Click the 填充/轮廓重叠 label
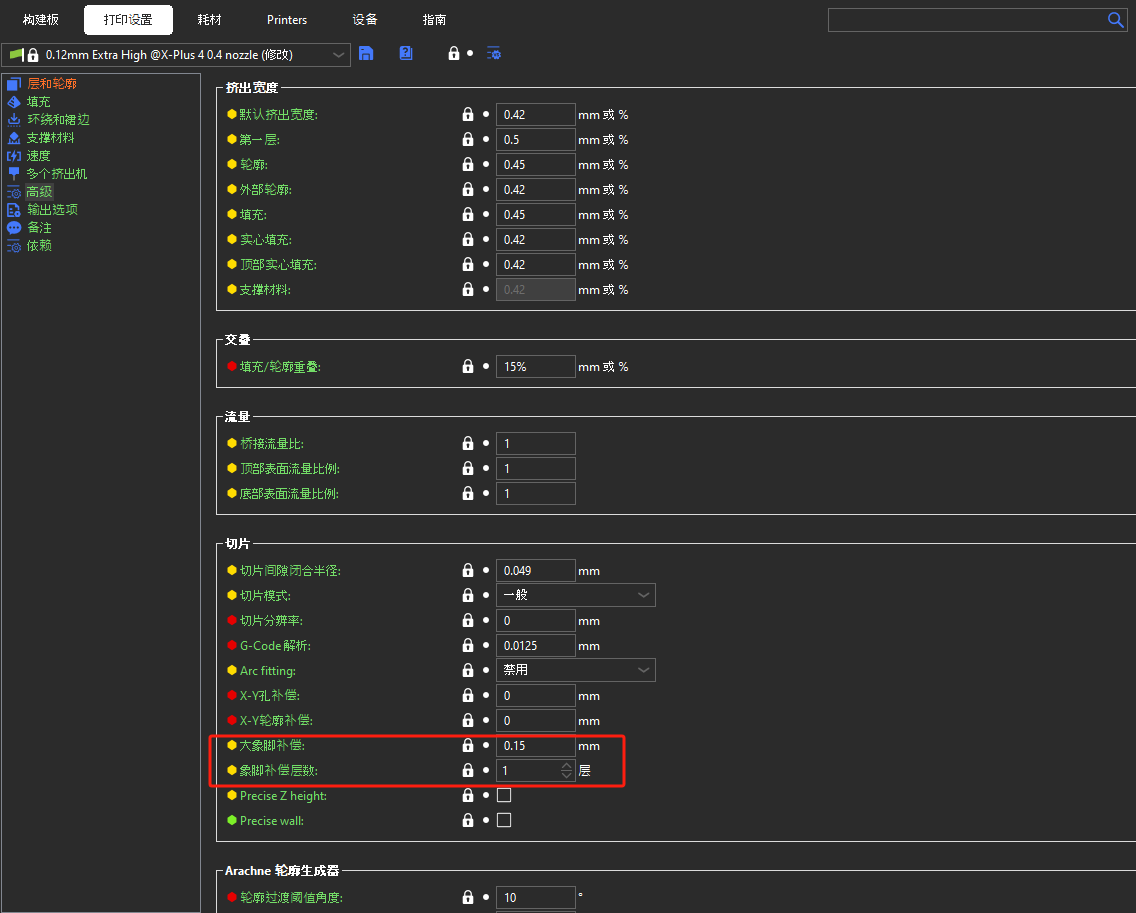This screenshot has width=1136, height=913. [x=280, y=367]
